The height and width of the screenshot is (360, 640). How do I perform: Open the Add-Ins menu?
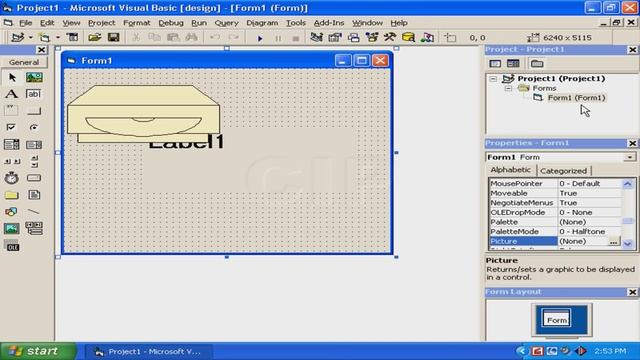[x=329, y=23]
